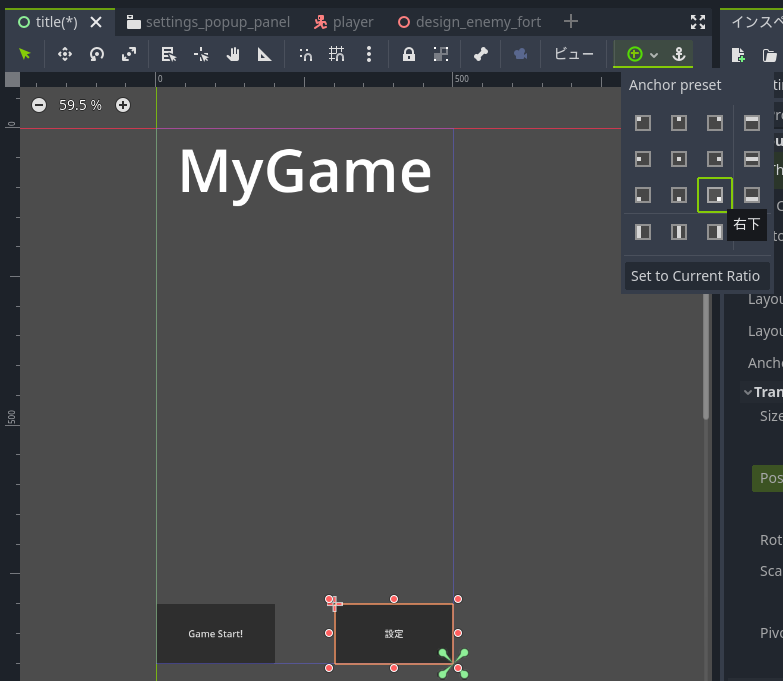Select the horizontal-center-wide anchor preset

[752, 159]
